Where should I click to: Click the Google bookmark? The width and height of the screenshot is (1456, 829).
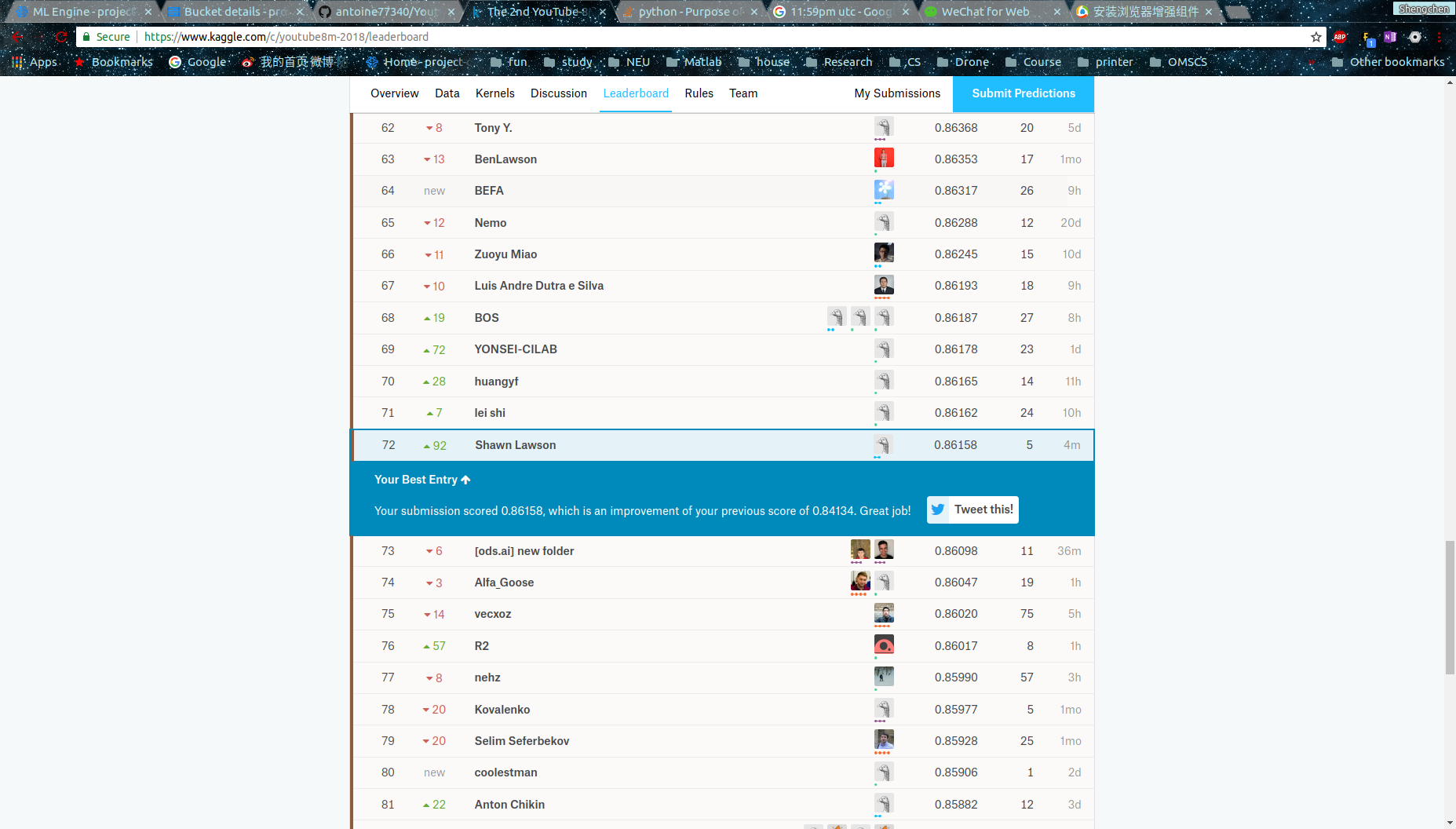198,62
